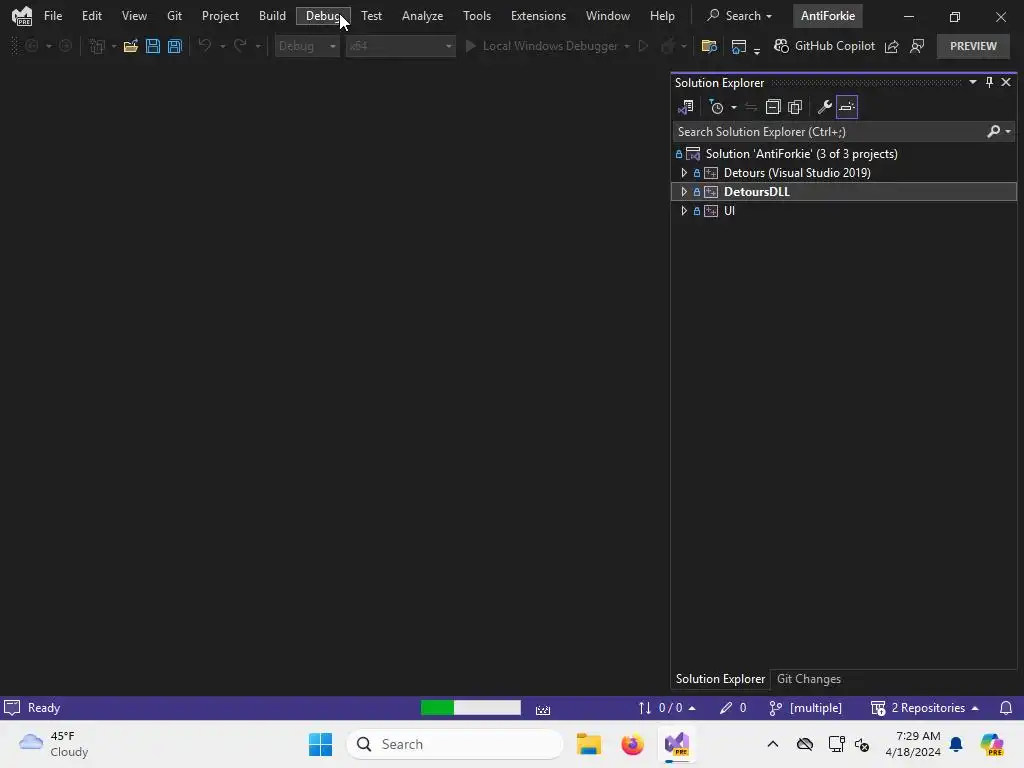The height and width of the screenshot is (768, 1024).
Task: Click the [multiple] branch indicator
Action: pos(805,708)
